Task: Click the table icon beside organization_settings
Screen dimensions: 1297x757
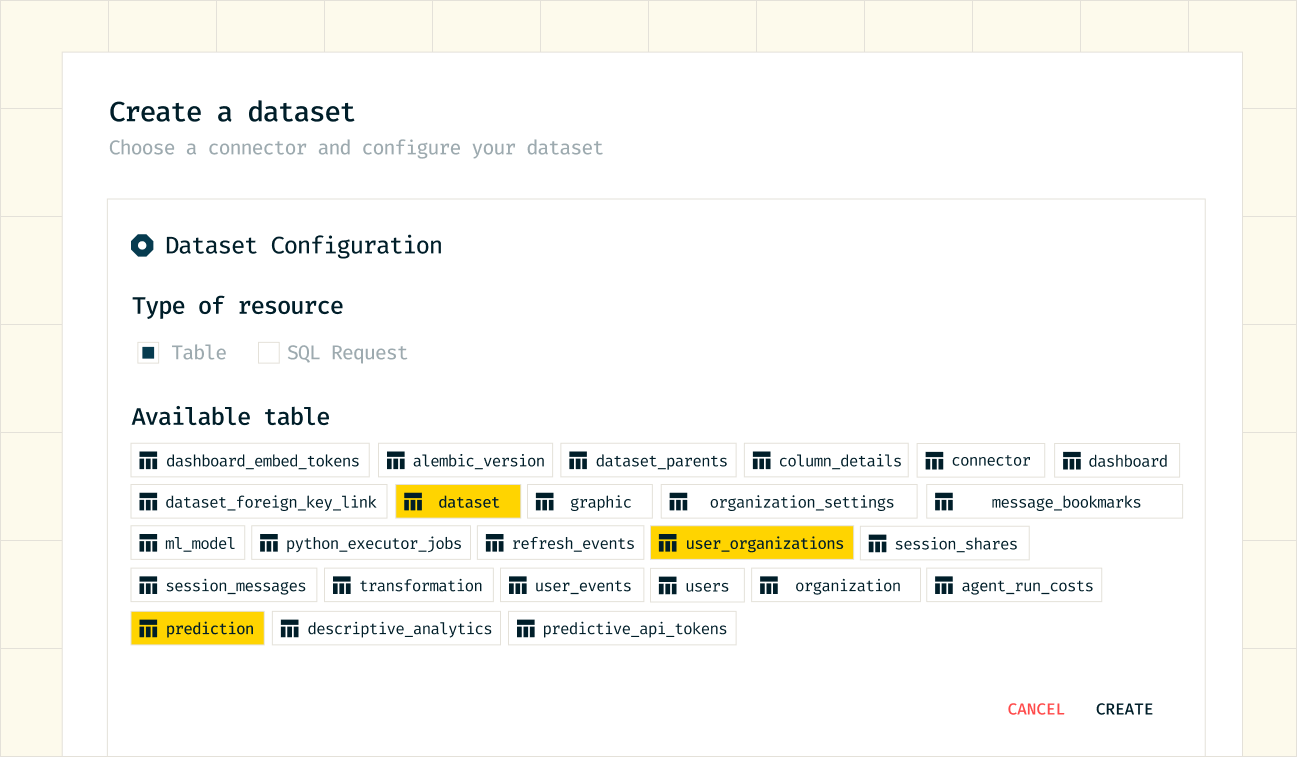Action: pyautogui.click(x=678, y=501)
